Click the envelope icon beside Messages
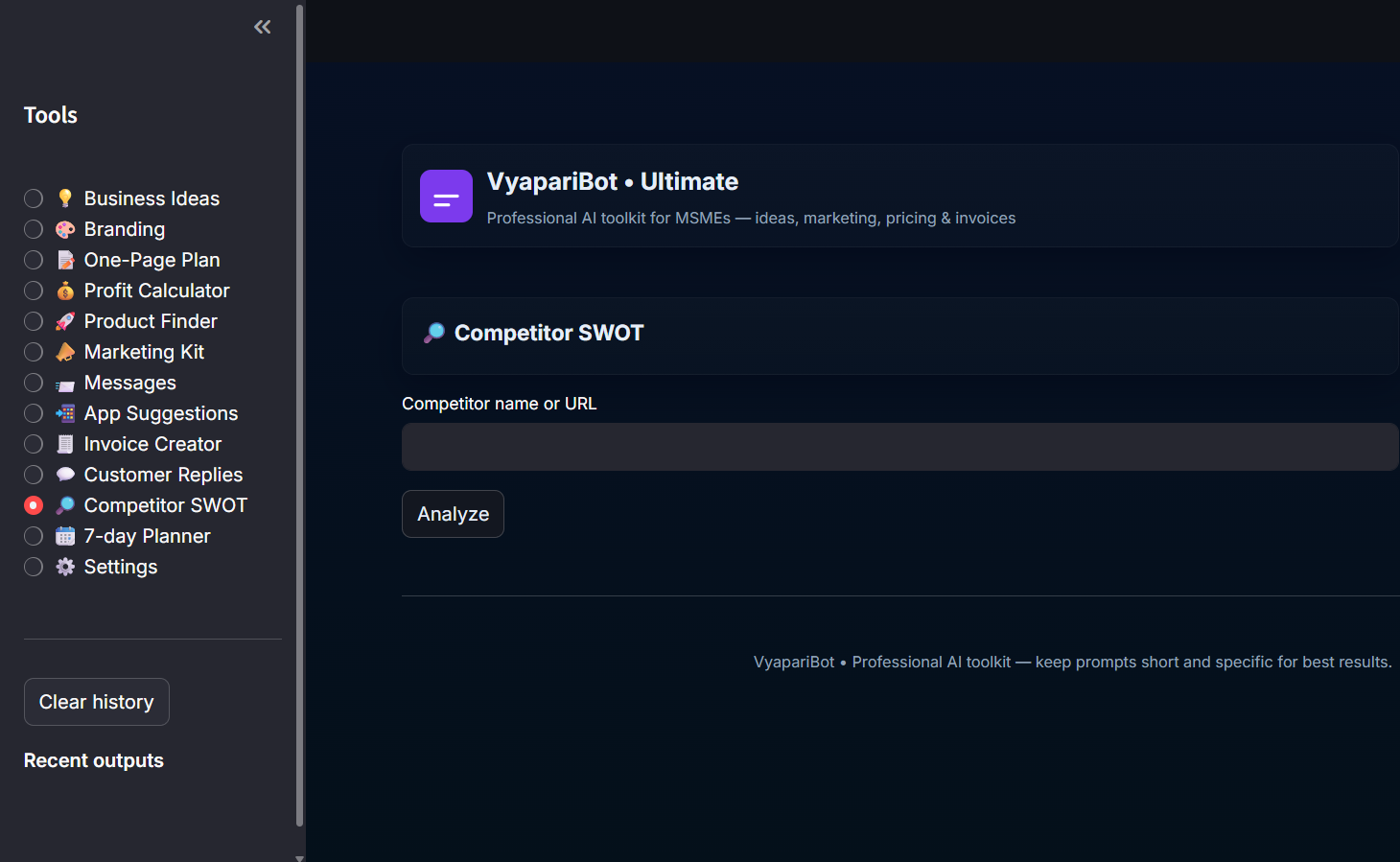This screenshot has height=862, width=1400. 65,384
